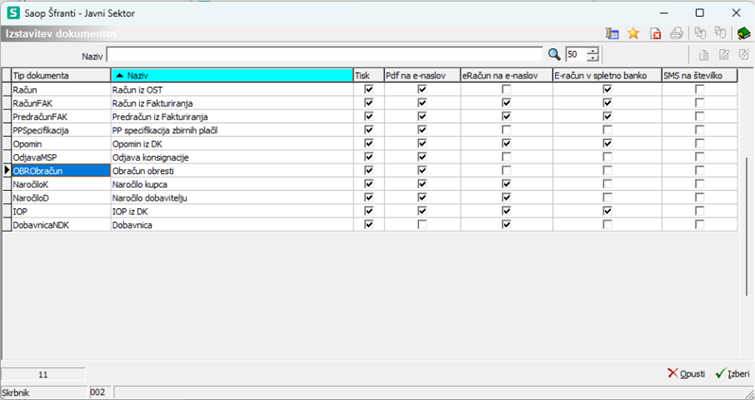Image resolution: width=755 pixels, height=400 pixels.
Task: Click the 'Naročilo dobavitelju' name cell
Action: click(x=232, y=197)
